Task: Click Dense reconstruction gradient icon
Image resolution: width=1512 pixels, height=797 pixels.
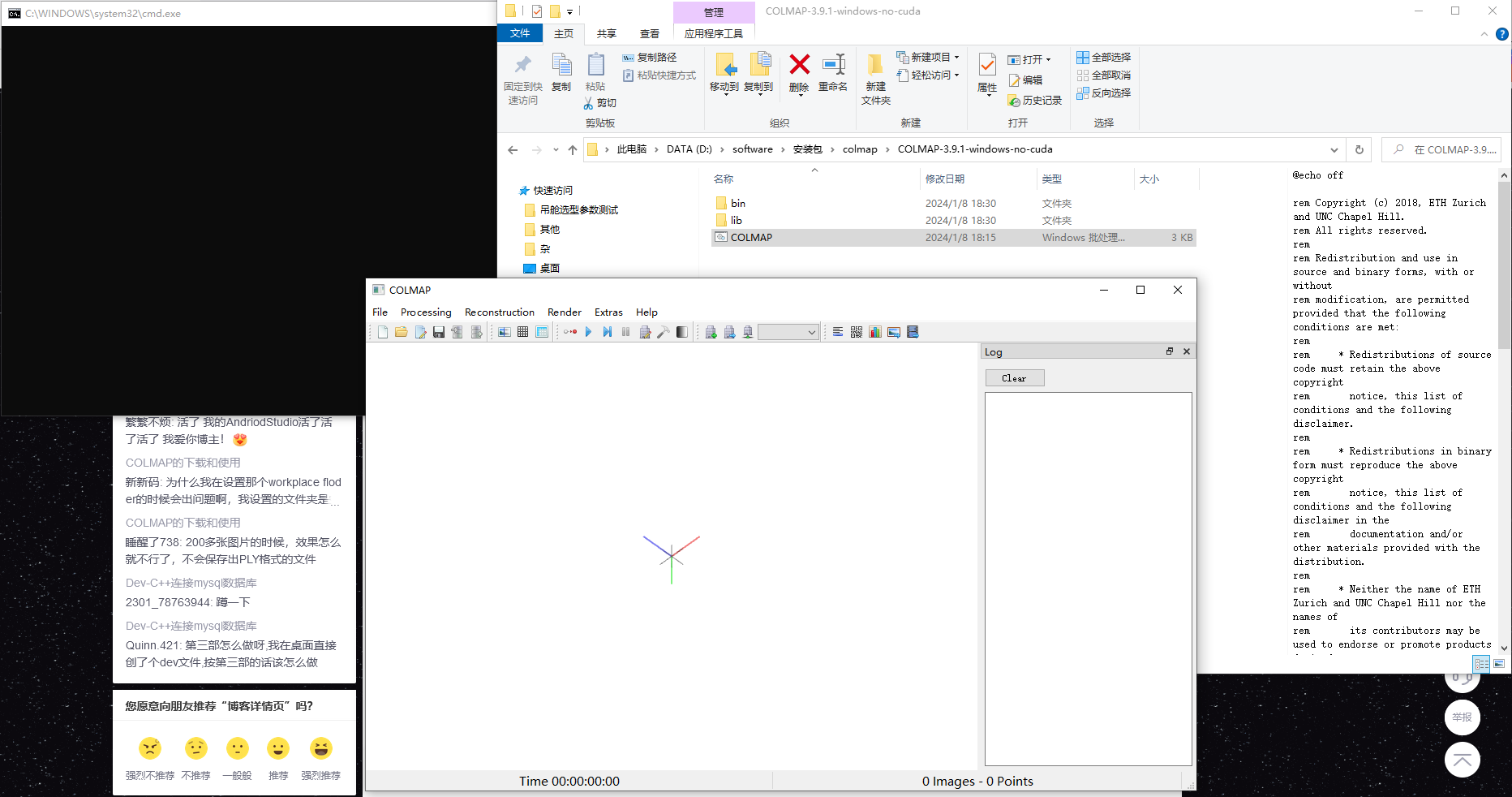Action: 682,332
